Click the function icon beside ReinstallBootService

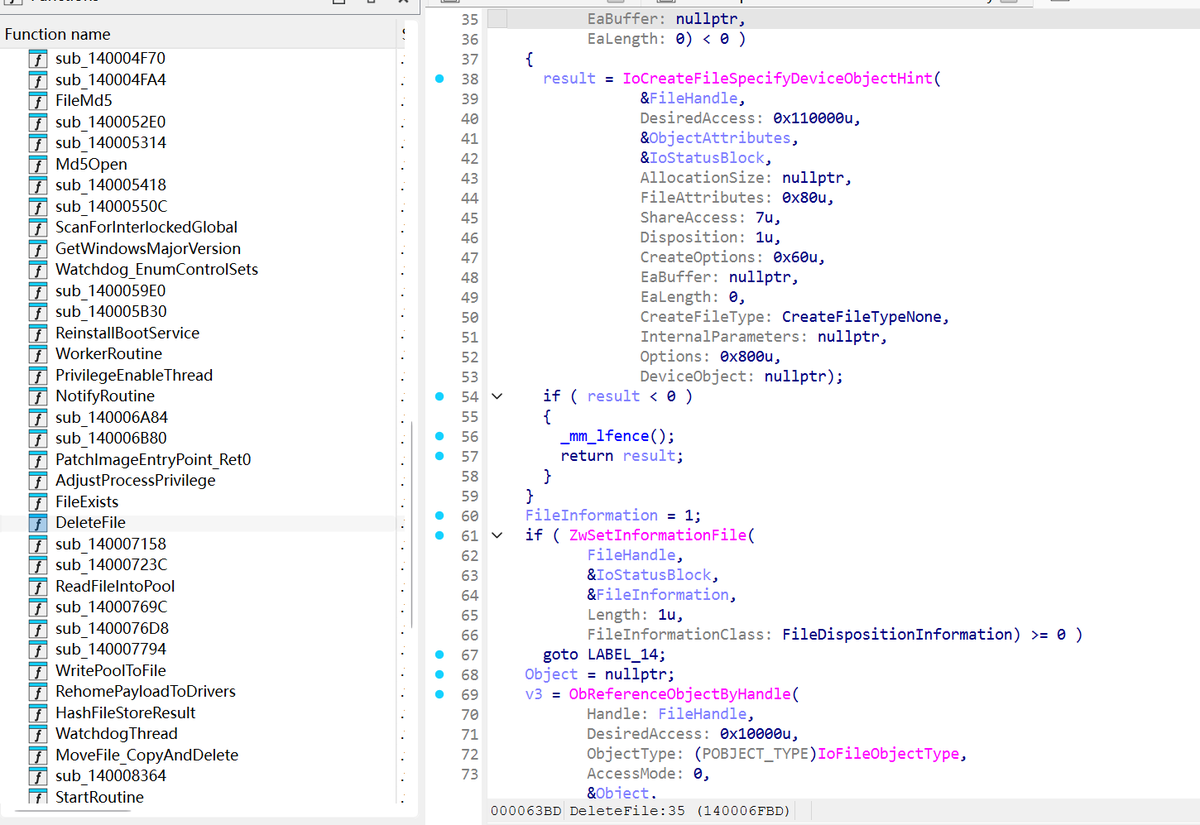38,333
